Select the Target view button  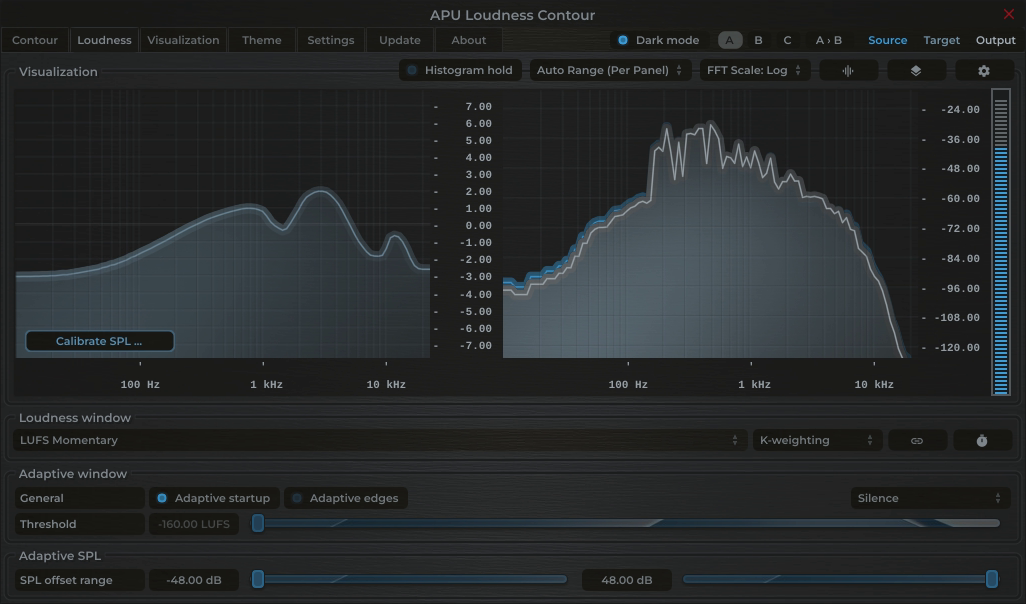(941, 40)
